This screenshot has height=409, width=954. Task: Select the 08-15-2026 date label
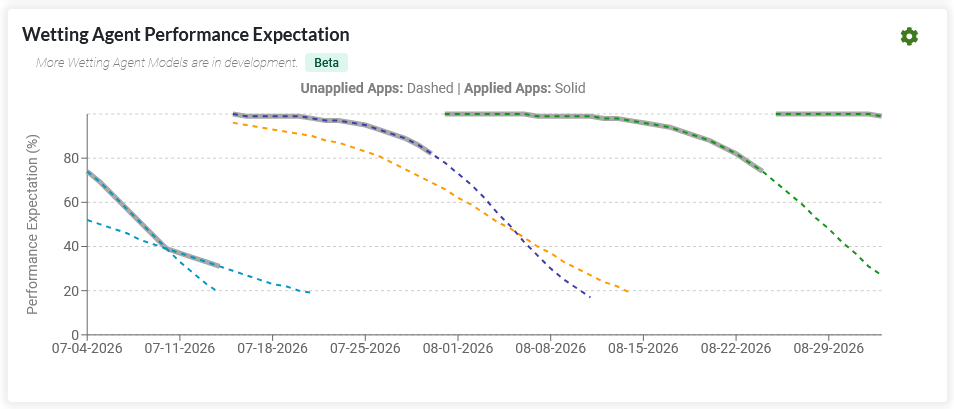(x=643, y=348)
